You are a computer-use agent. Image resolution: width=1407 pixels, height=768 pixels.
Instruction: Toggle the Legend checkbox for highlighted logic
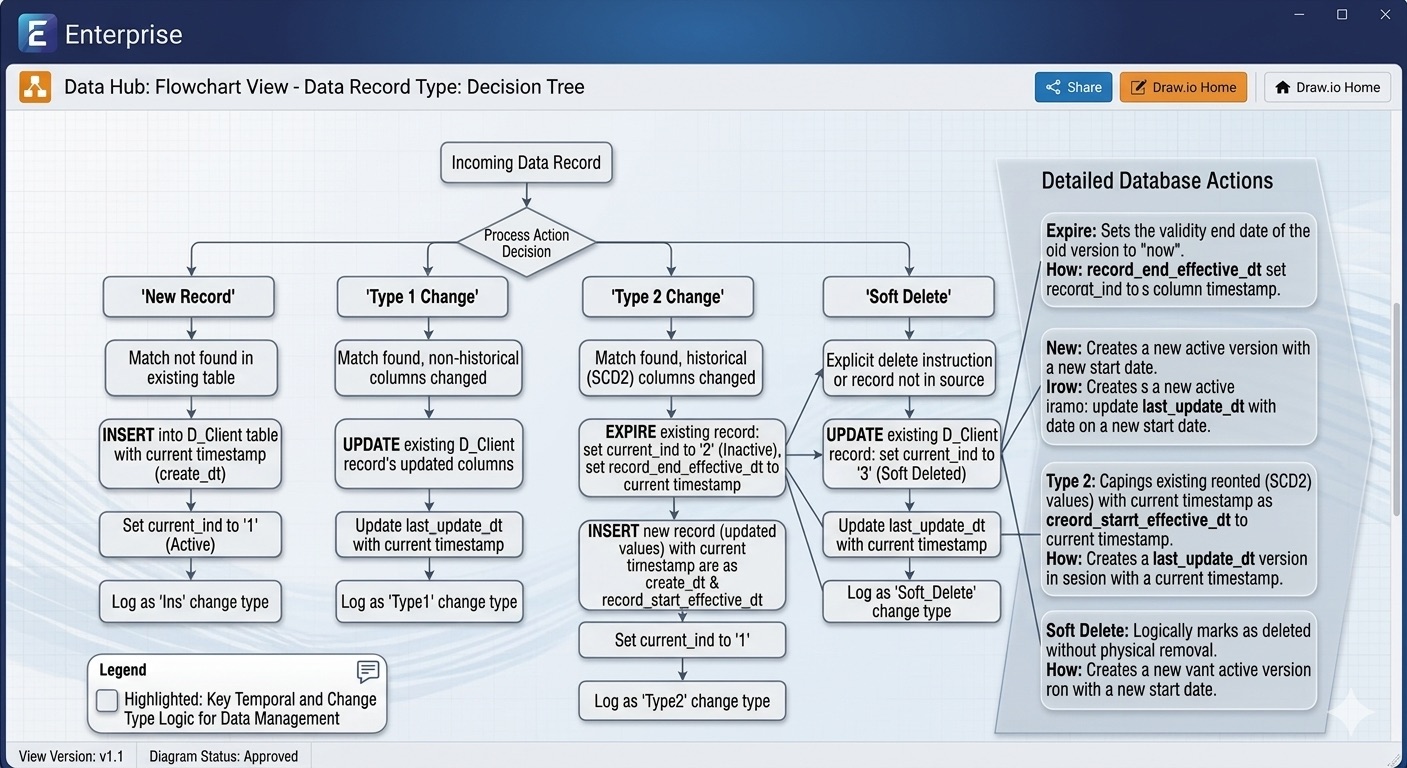pos(106,701)
